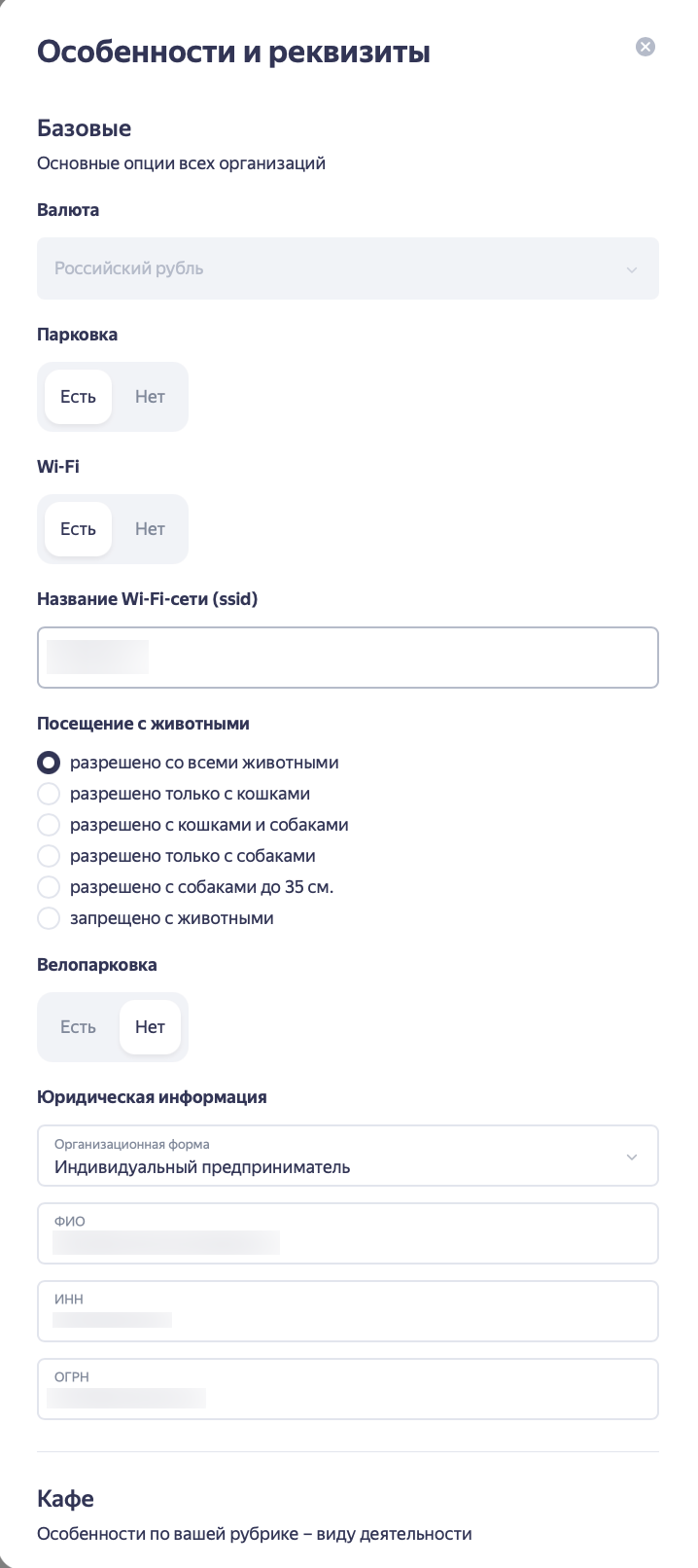698x1568 pixels.
Task: Set Wi-Fi to Нет
Action: 150,529
